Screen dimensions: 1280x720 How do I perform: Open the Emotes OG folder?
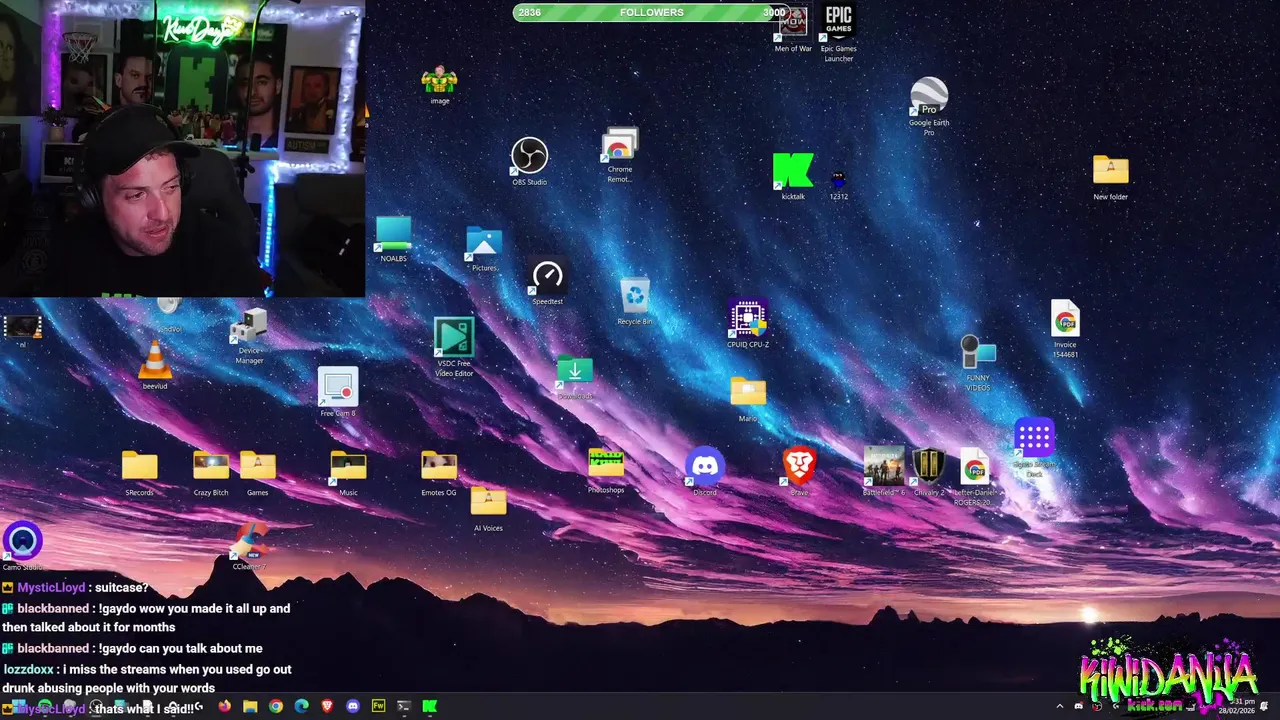point(439,472)
